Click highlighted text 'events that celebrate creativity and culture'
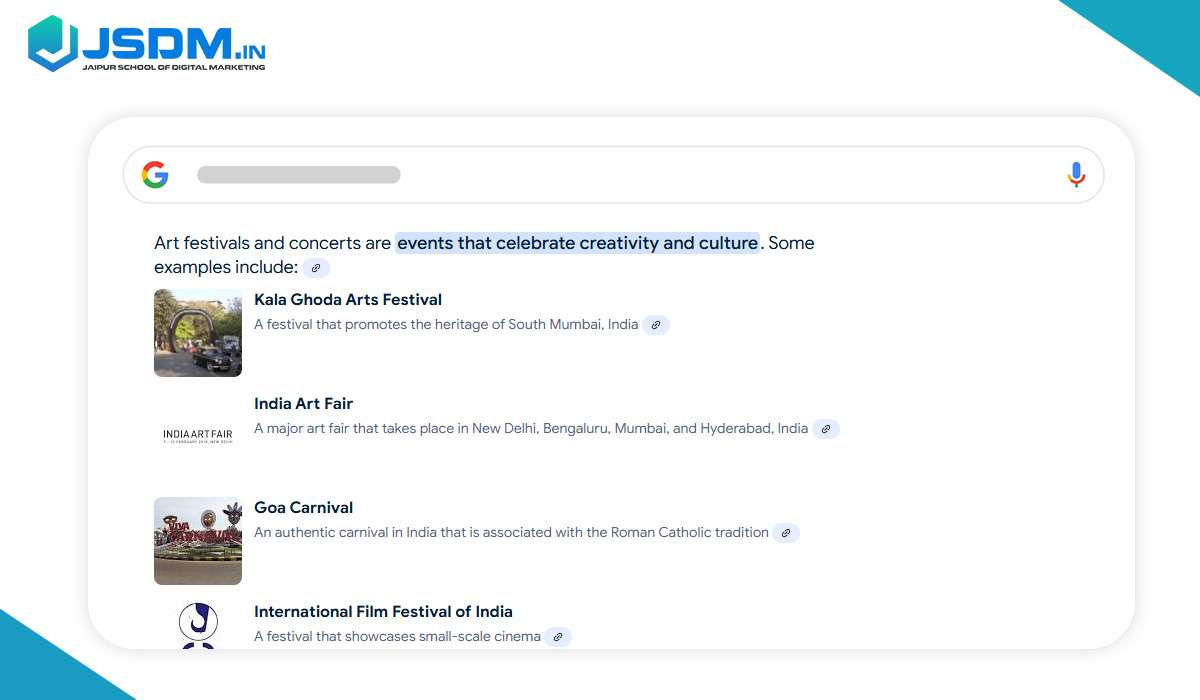The image size is (1200, 700). pyautogui.click(x=577, y=243)
